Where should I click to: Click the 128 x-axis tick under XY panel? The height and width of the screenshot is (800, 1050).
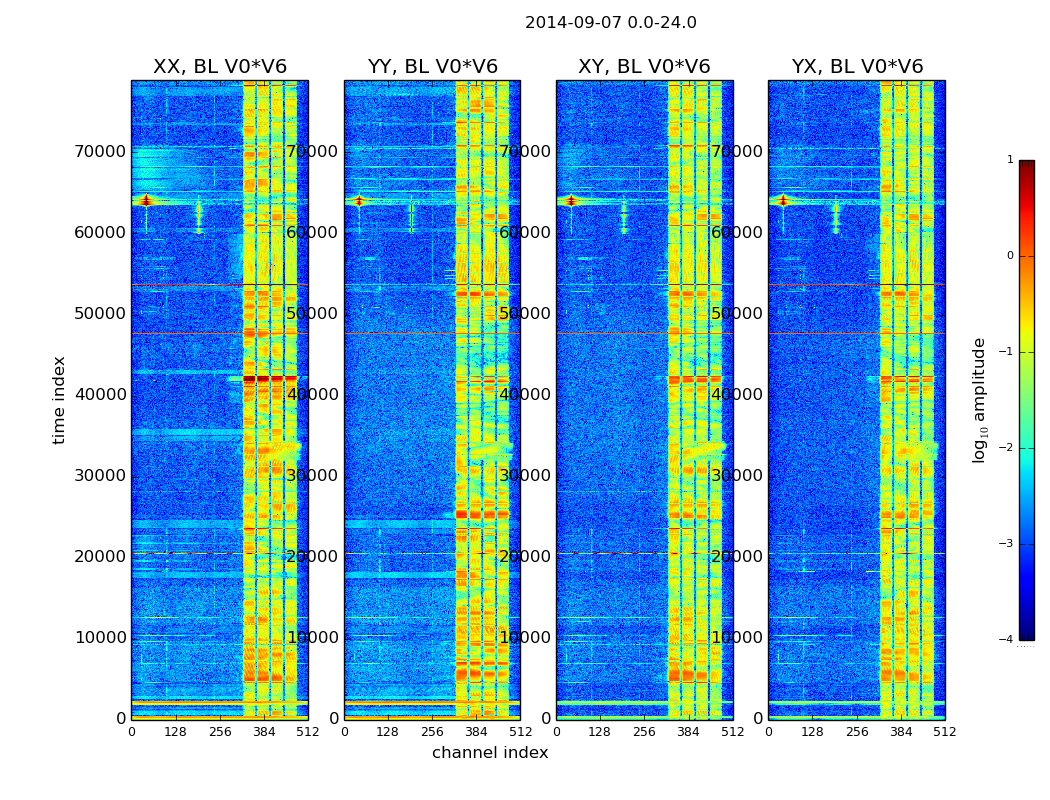pyautogui.click(x=599, y=732)
